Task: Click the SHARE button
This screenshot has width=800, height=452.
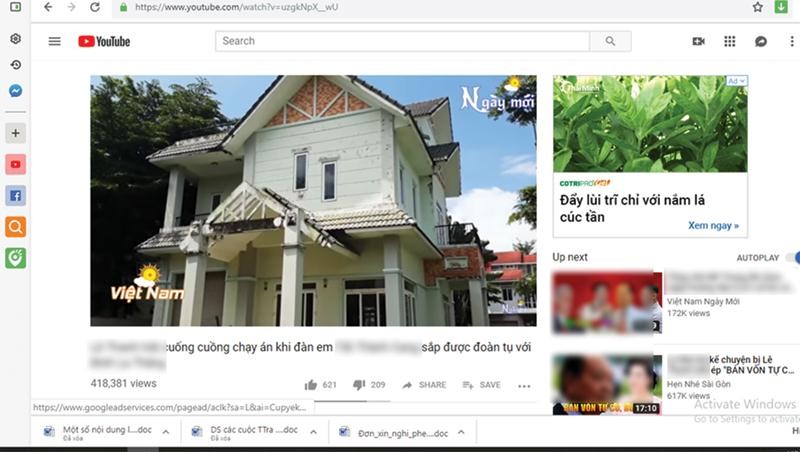Action: pos(424,385)
